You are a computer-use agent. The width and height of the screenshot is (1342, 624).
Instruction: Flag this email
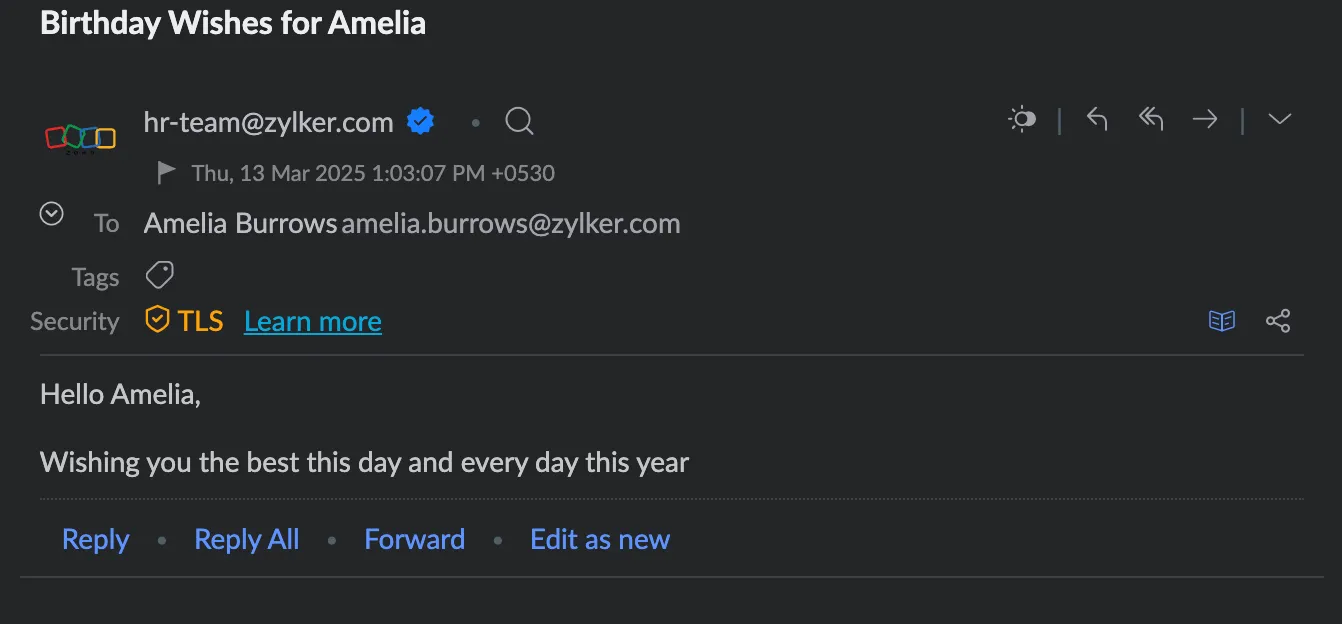[167, 172]
